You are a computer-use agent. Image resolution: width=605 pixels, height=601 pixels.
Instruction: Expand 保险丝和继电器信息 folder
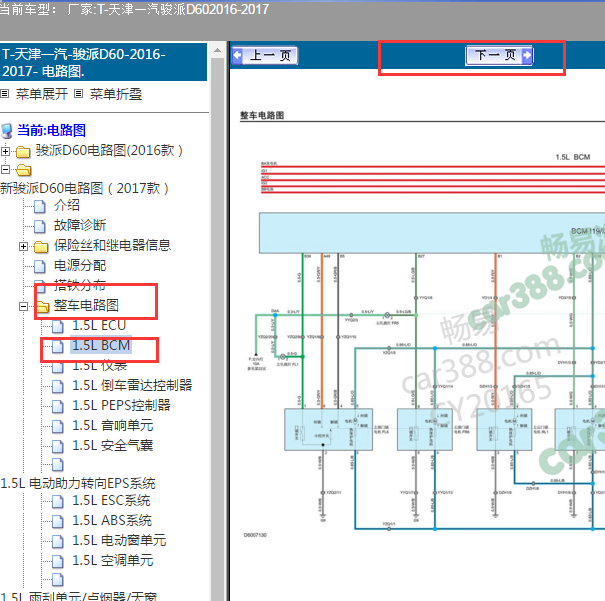pos(24,246)
